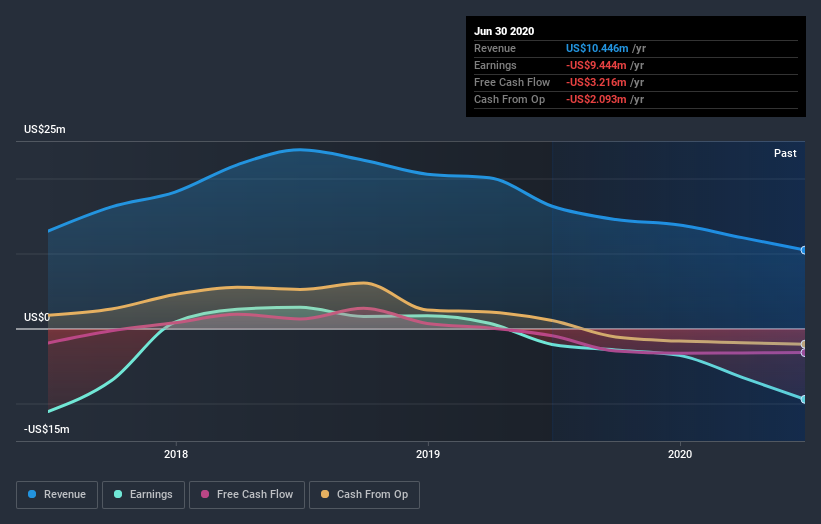Toggle the Revenue legend button
Screen dimensions: 821x524
click(x=57, y=495)
